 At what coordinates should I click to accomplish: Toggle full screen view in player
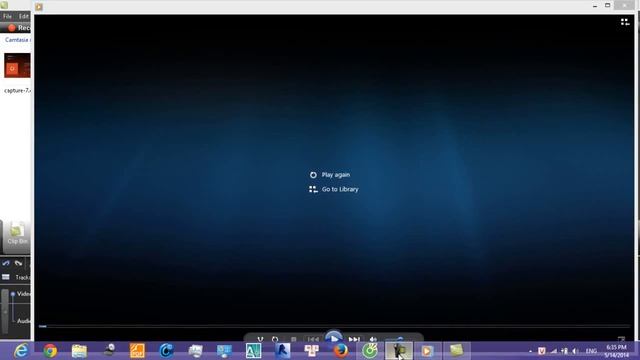621,339
